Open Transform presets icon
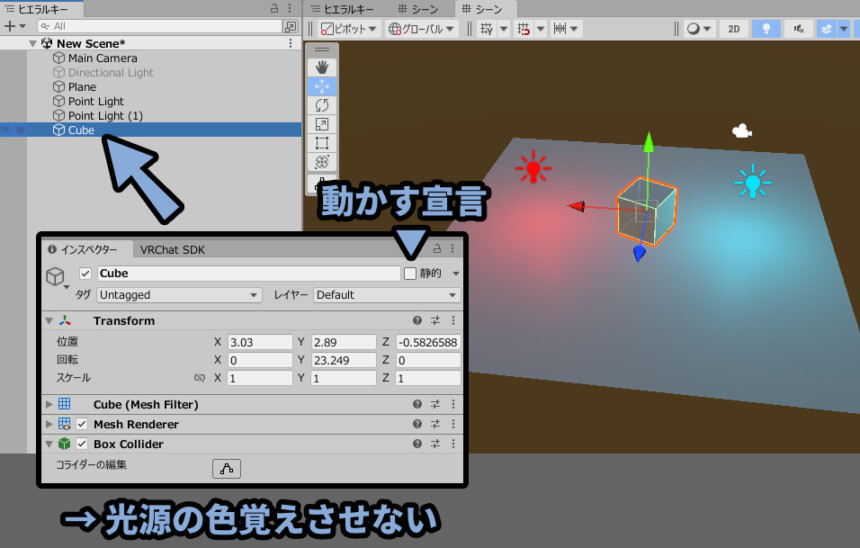This screenshot has width=860, height=548. 435,320
